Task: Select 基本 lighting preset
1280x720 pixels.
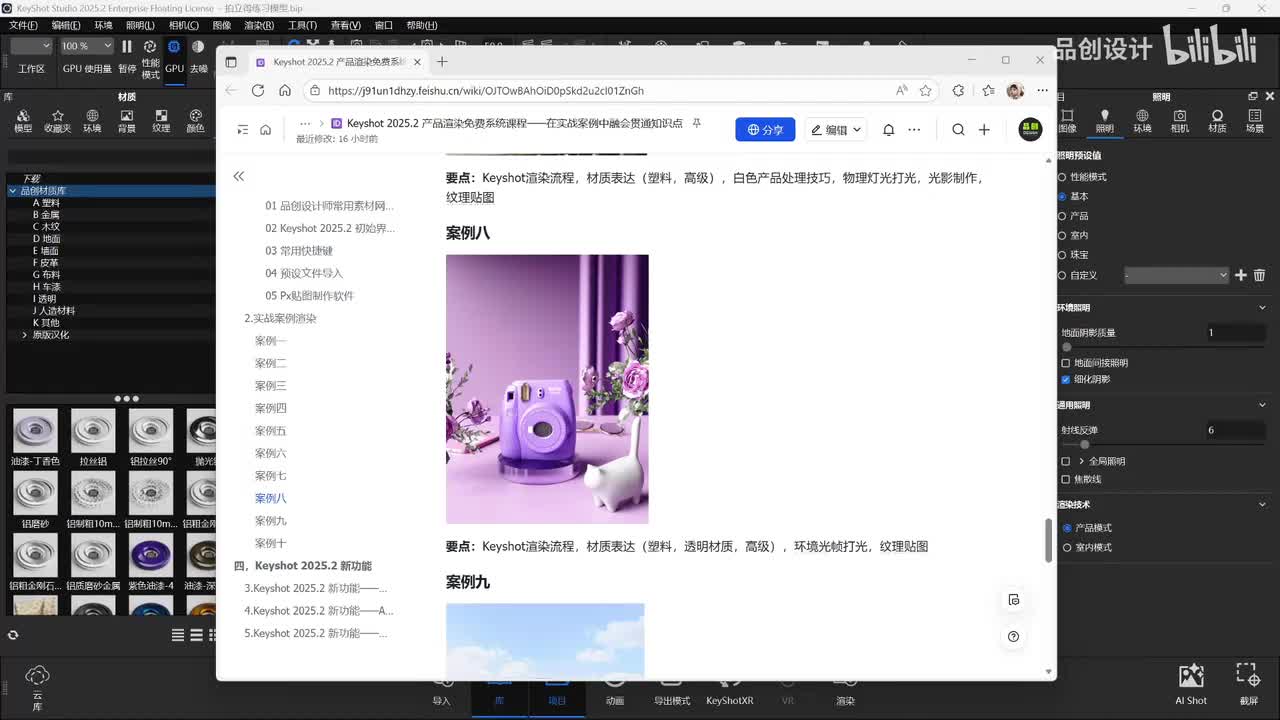Action: click(1063, 196)
